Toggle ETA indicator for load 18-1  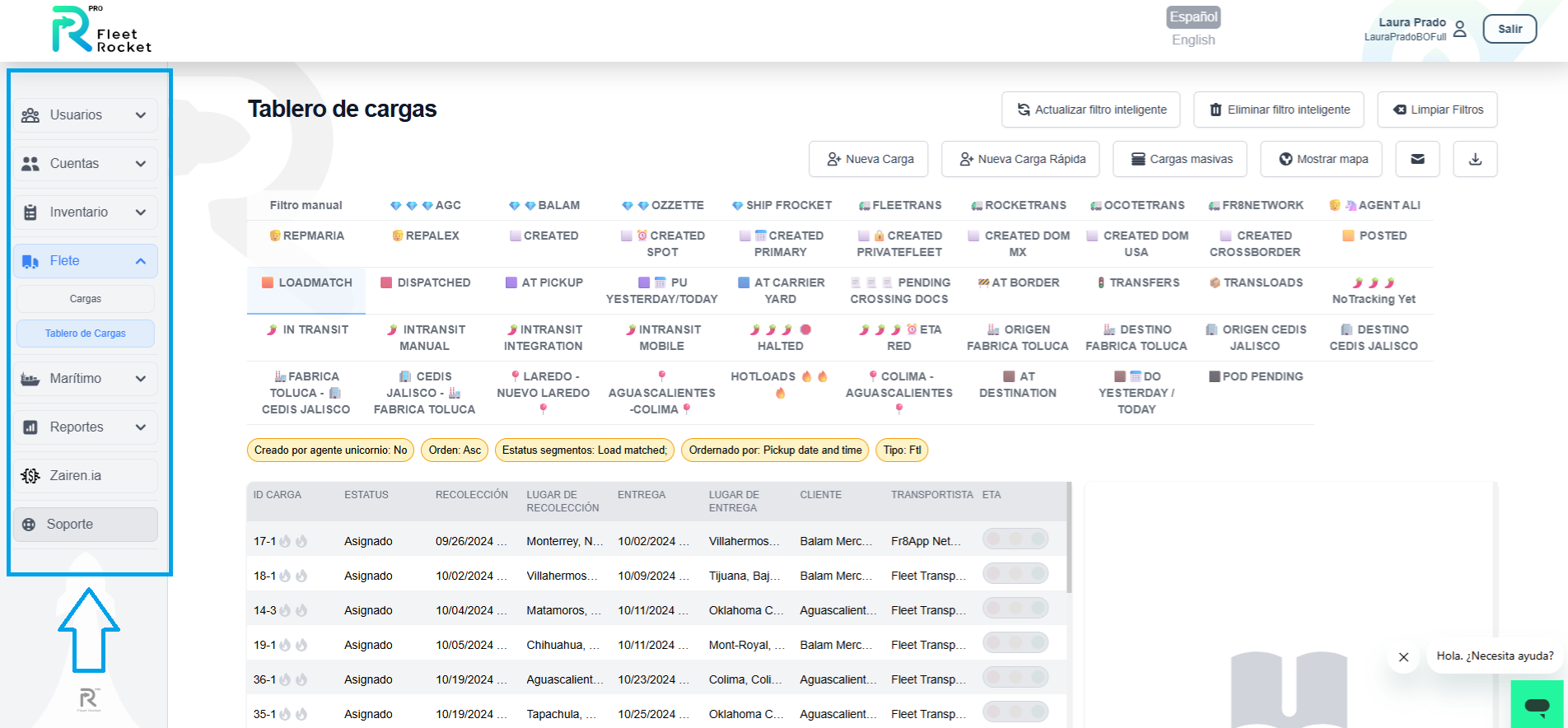[x=1015, y=573]
